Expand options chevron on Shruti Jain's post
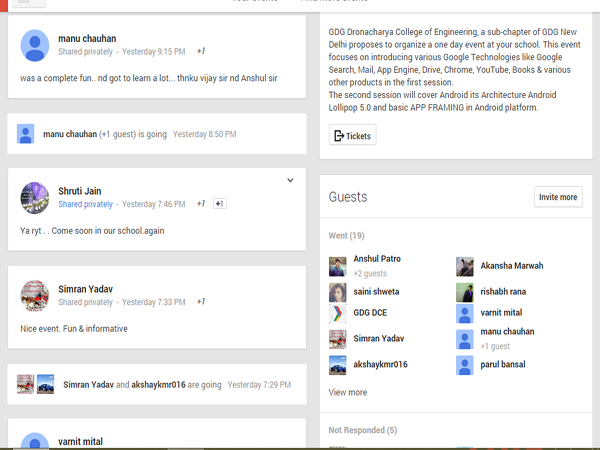The image size is (600, 450). [x=290, y=180]
